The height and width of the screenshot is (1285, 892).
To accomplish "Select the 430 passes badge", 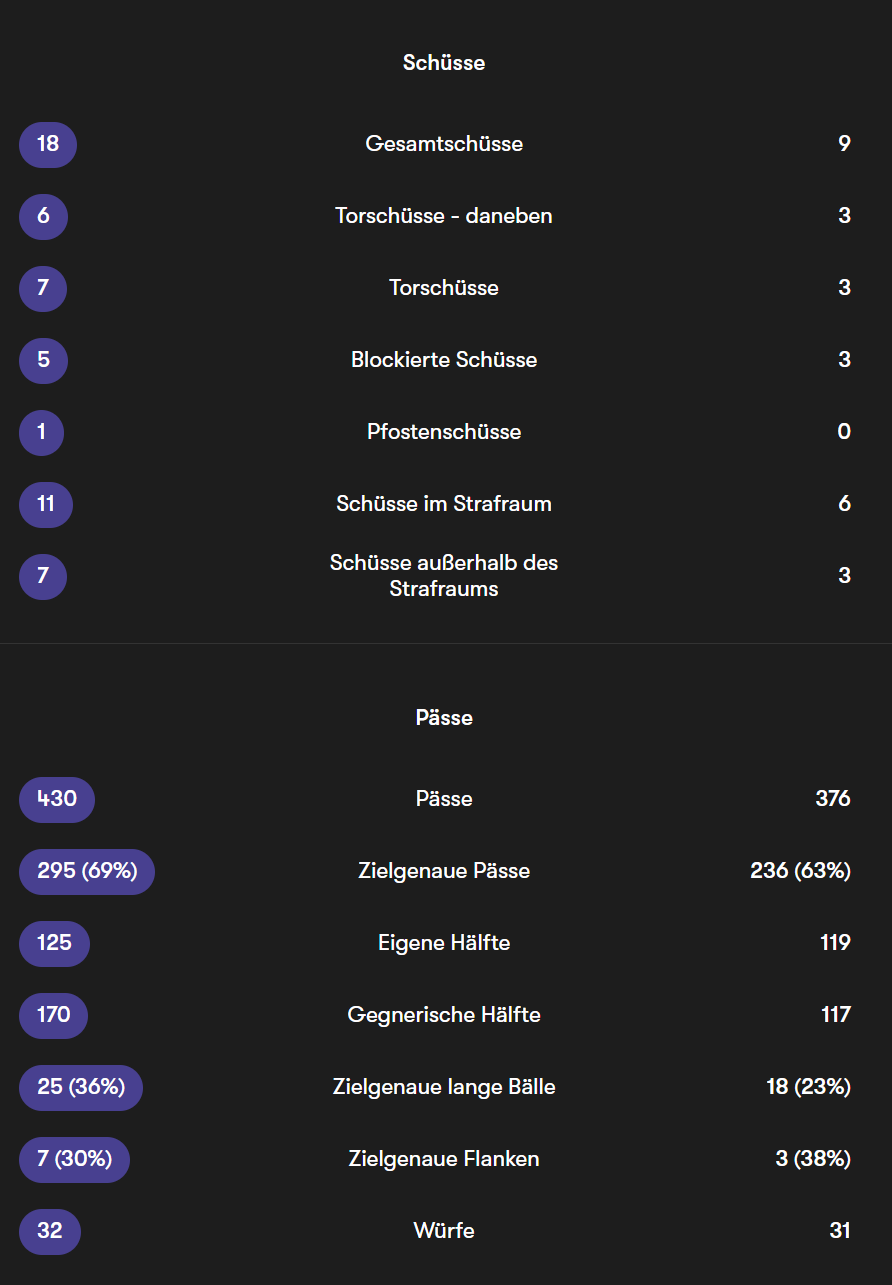I will [x=57, y=799].
